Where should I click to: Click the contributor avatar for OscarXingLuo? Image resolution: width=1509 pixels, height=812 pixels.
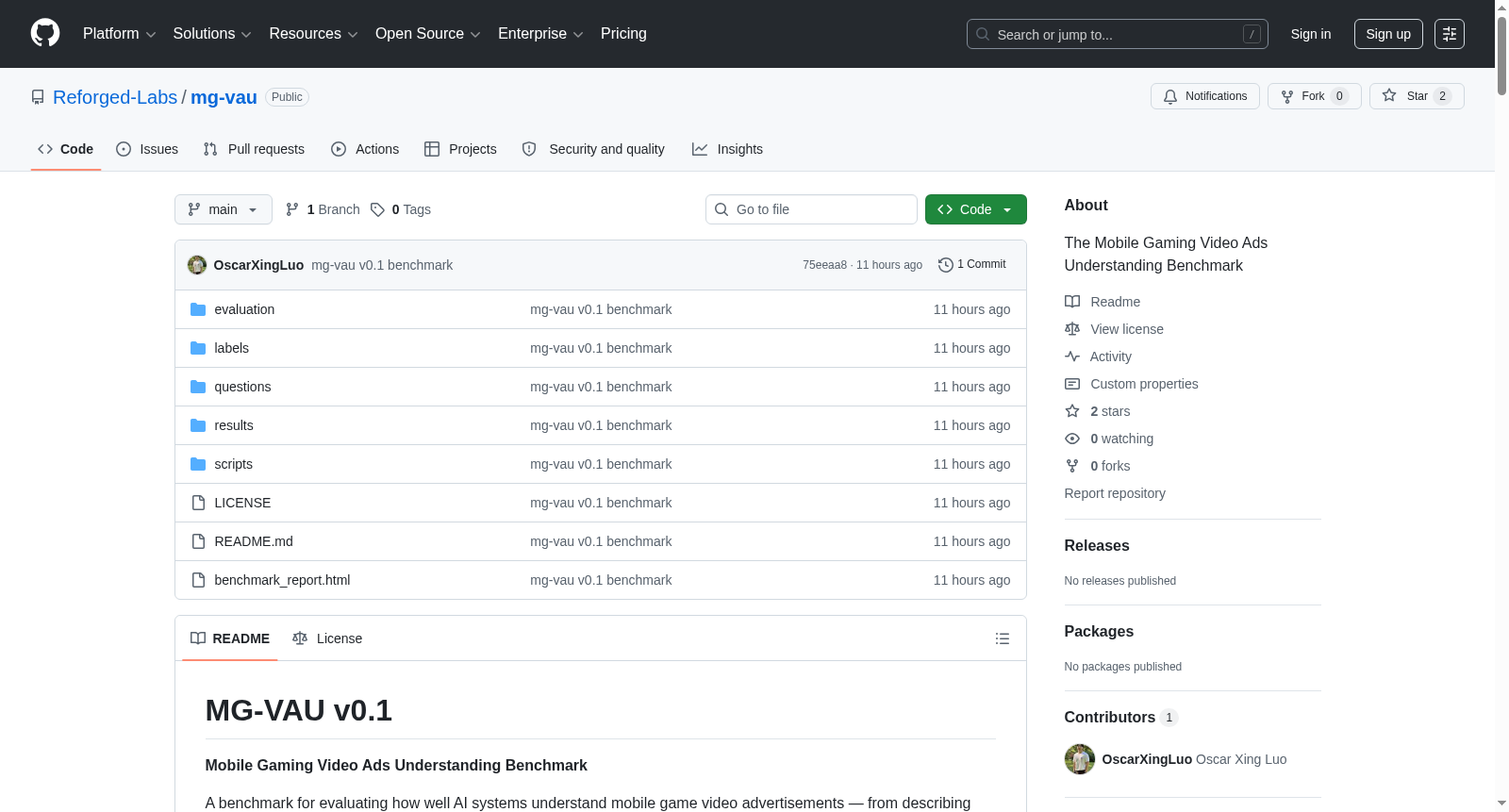pyautogui.click(x=1080, y=759)
